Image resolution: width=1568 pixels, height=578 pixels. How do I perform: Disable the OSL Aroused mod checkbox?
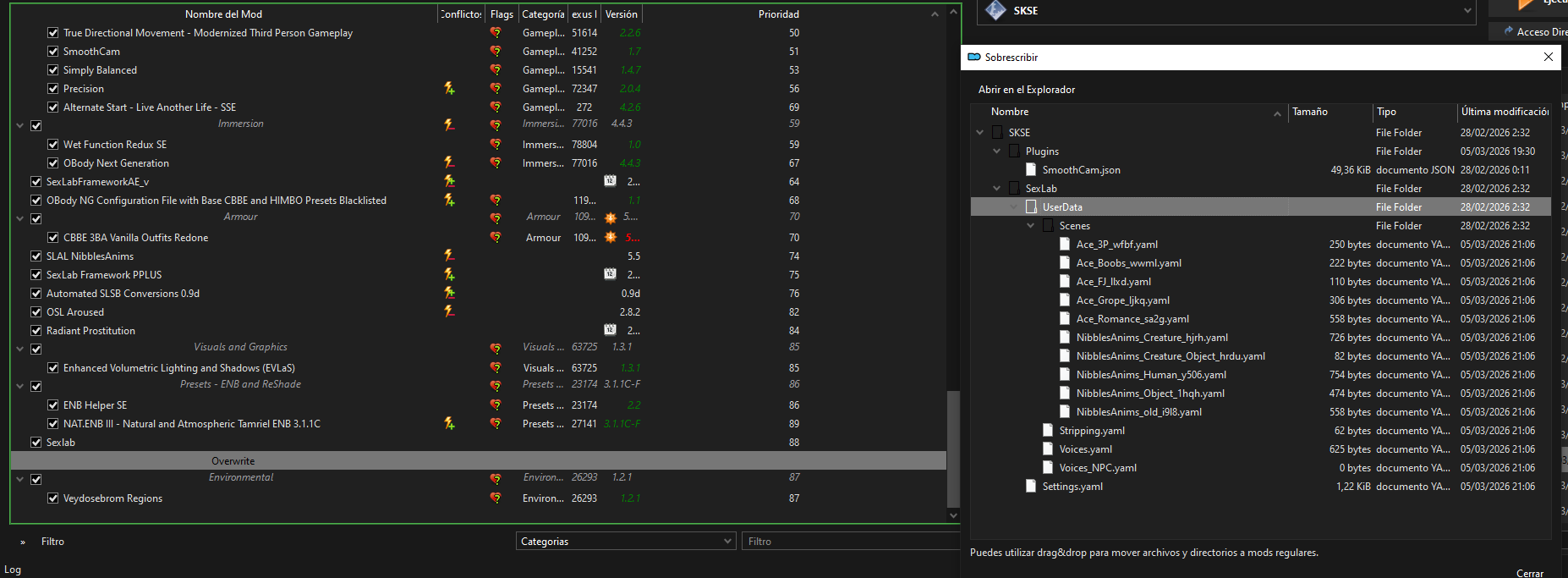pos(36,312)
